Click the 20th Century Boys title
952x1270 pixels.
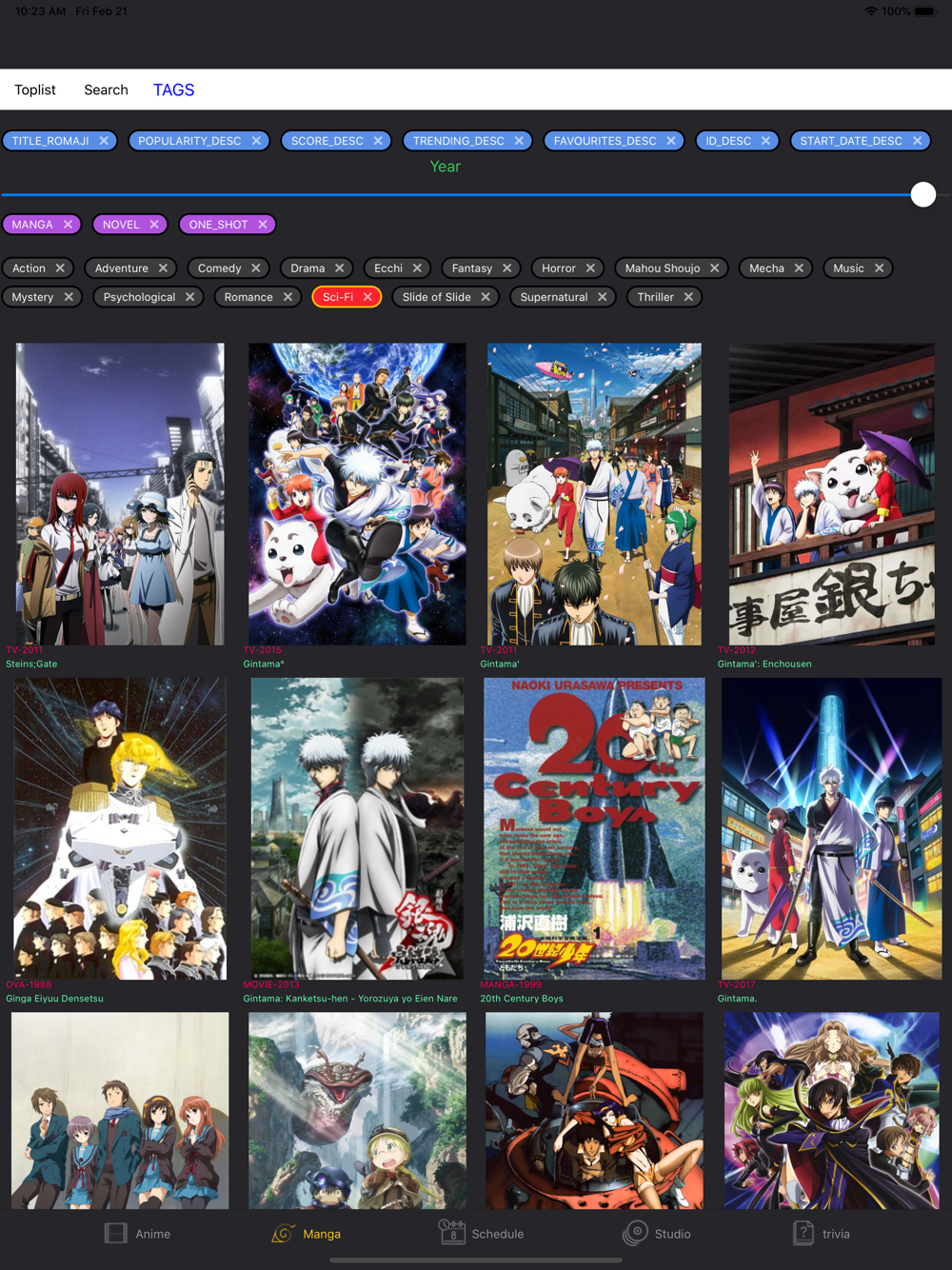click(522, 999)
